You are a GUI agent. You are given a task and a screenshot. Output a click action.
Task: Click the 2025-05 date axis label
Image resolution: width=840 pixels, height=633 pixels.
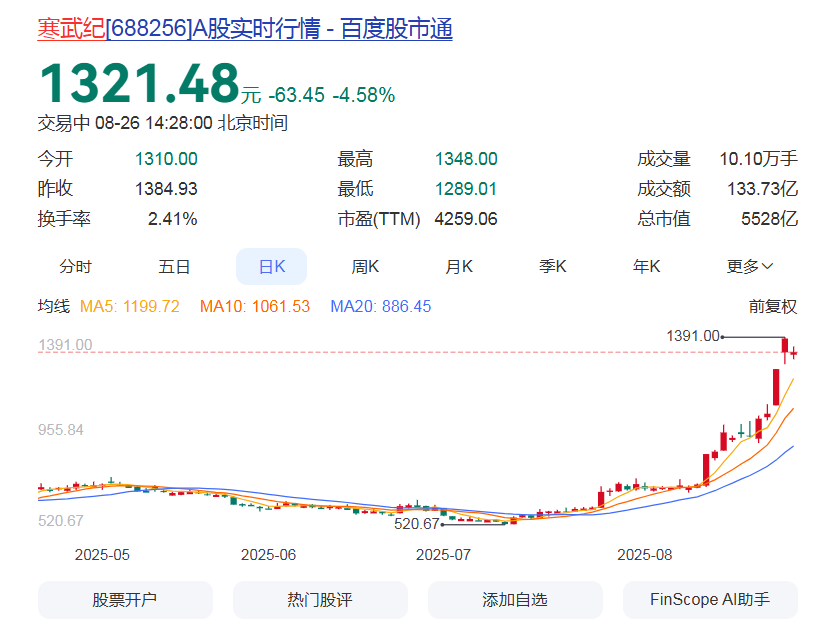pos(102,555)
